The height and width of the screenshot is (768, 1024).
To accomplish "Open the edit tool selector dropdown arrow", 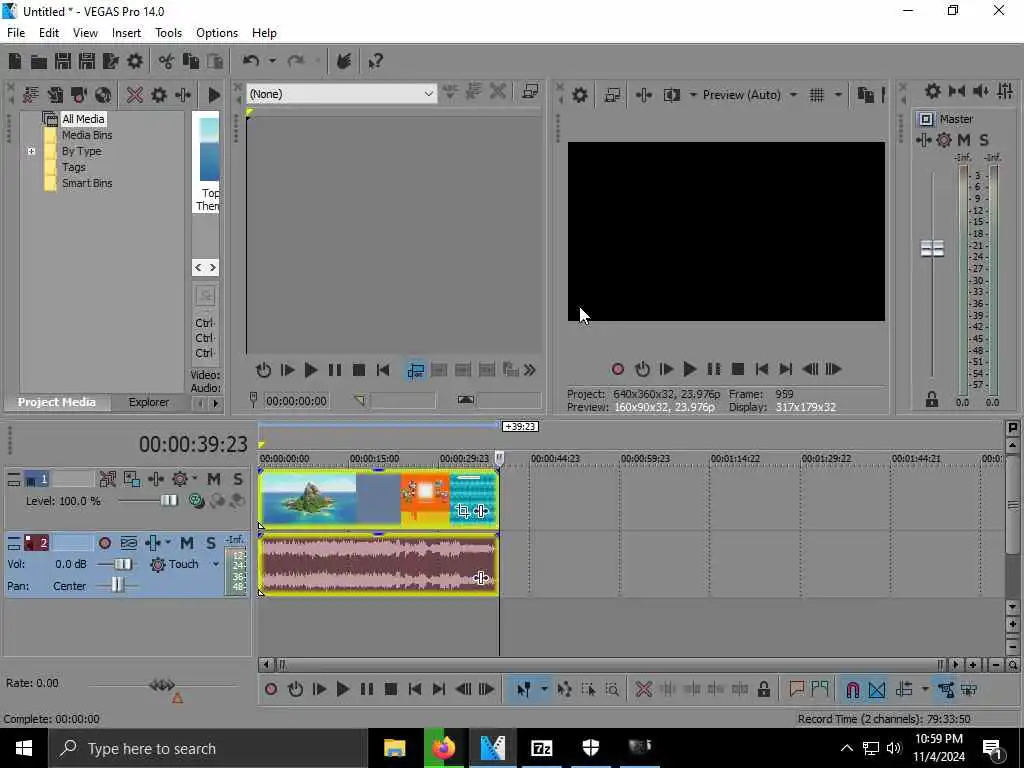I will coord(543,689).
